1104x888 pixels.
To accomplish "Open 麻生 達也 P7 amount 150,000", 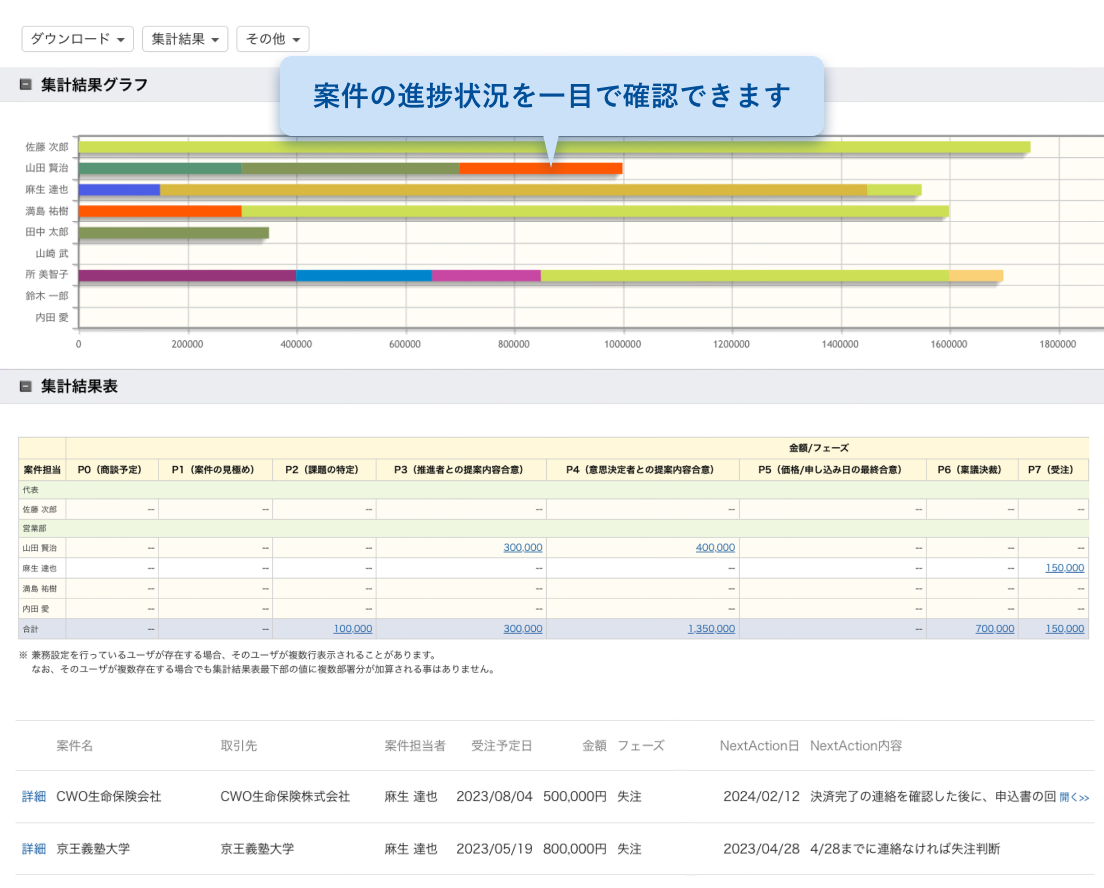I will pos(1065,568).
